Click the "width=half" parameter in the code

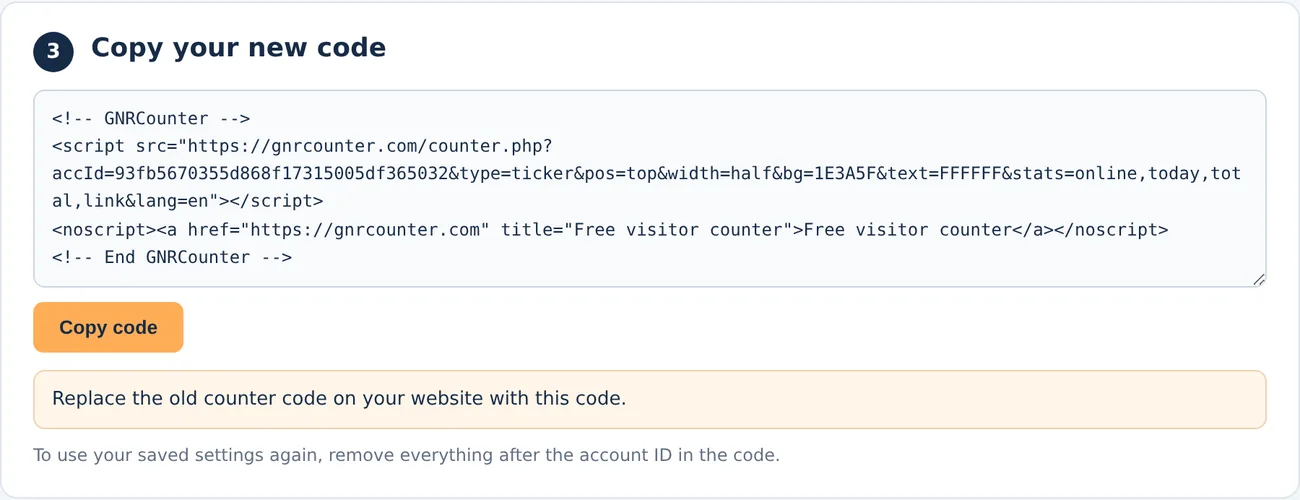(722, 174)
